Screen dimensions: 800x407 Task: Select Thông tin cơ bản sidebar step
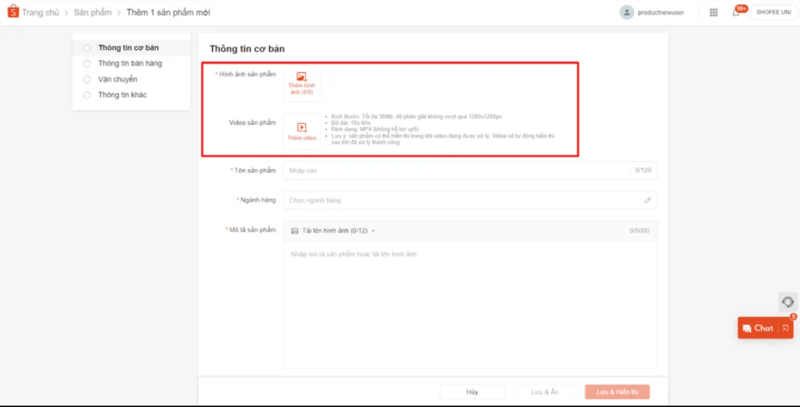(129, 47)
